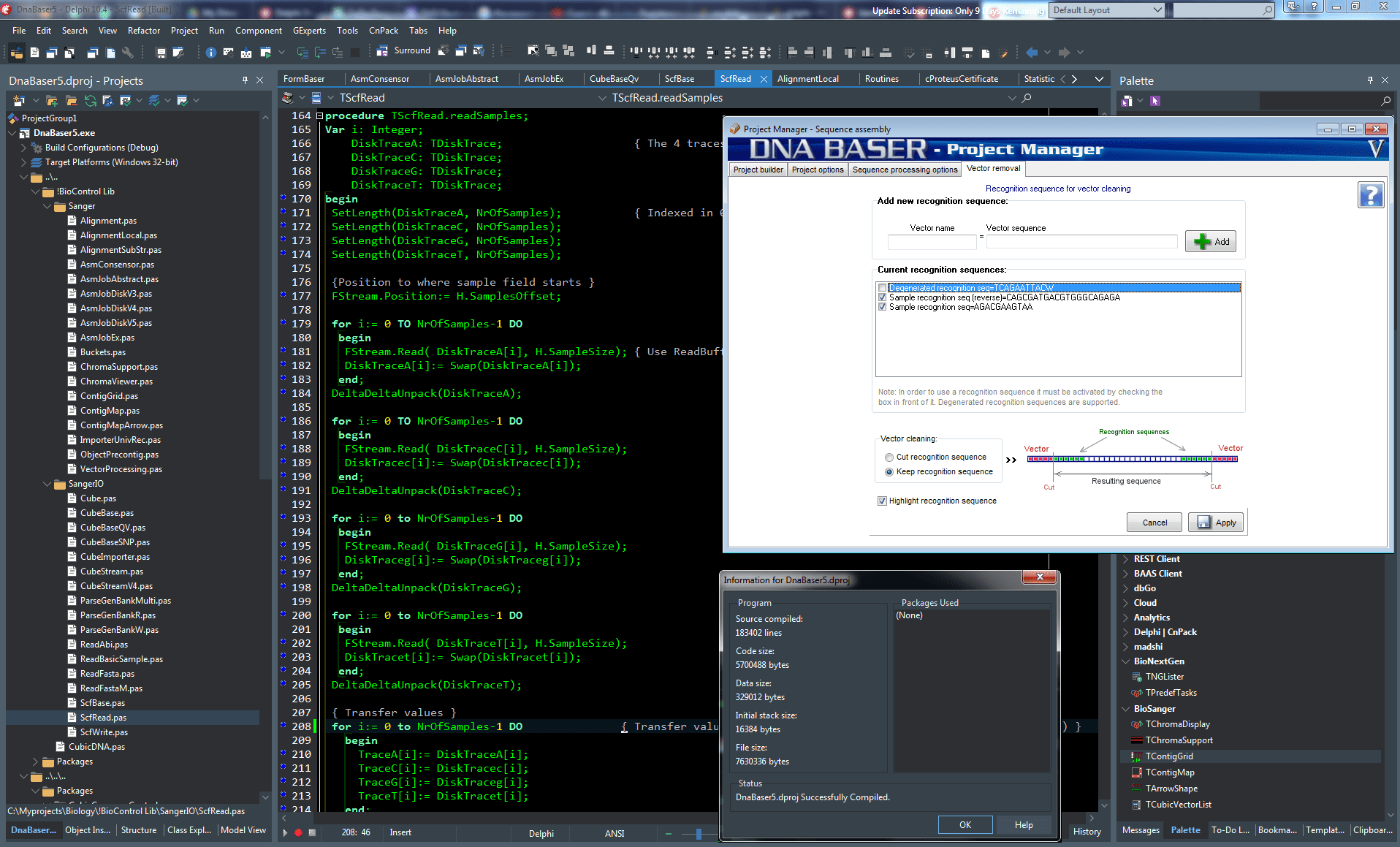Adjust the editor zoom slider handle
Viewport: 1400px width, 847px height.
pyautogui.click(x=699, y=833)
